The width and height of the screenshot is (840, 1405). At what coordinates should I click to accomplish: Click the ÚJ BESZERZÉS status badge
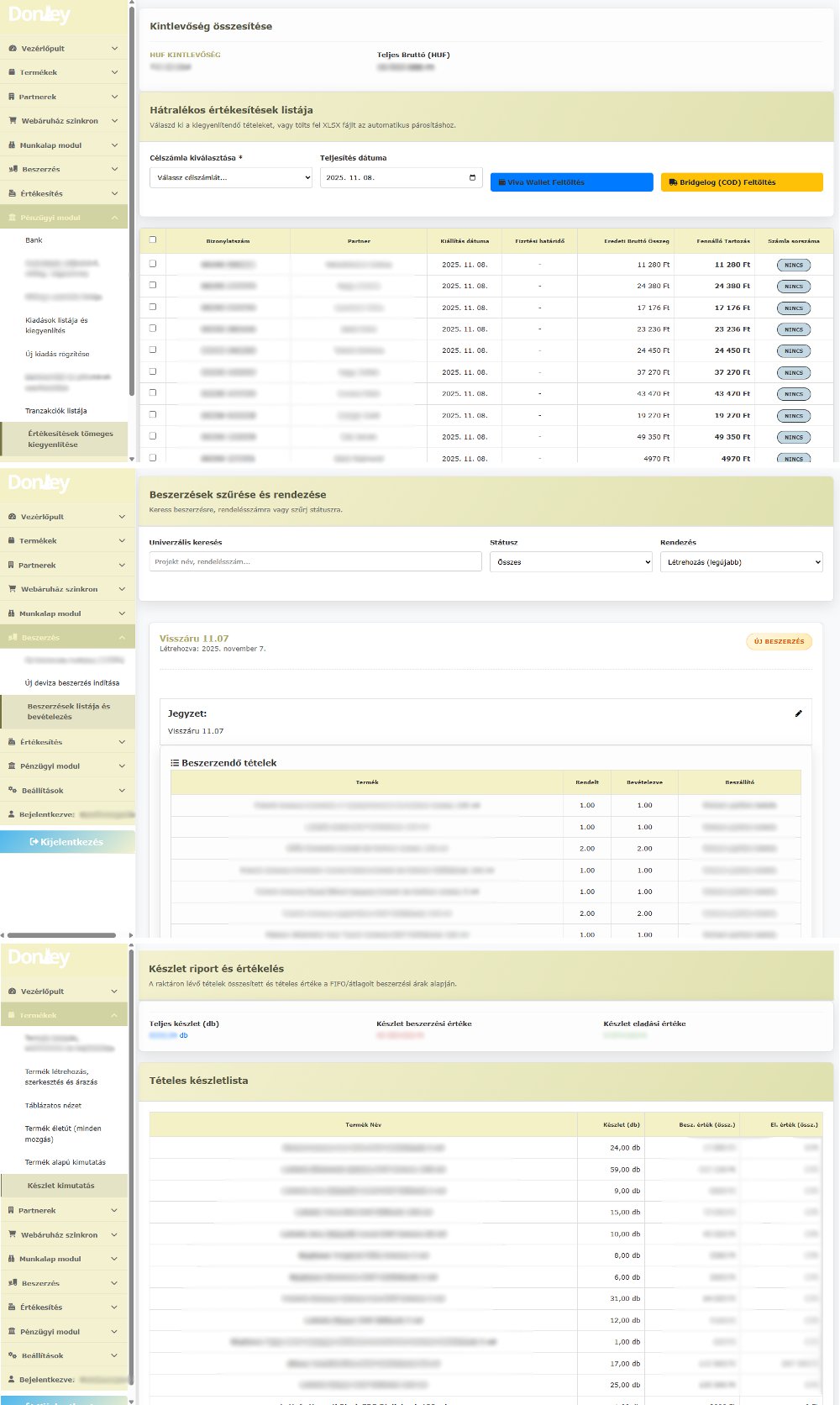[779, 642]
